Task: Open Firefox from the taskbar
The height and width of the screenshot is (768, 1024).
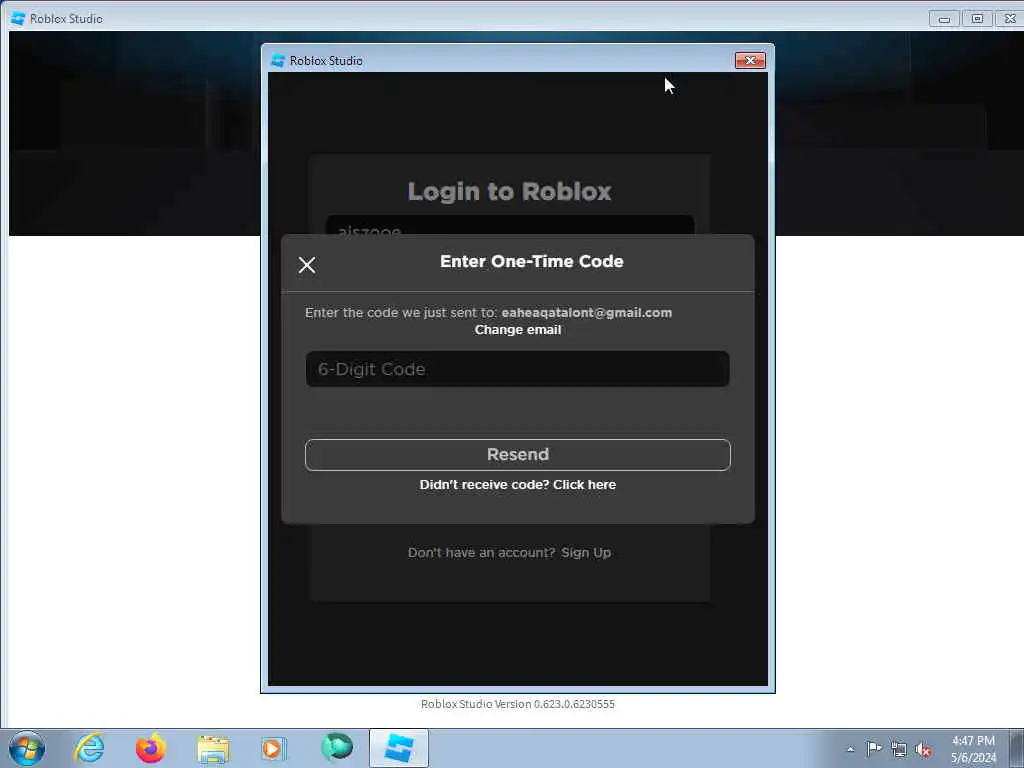Action: click(x=150, y=748)
